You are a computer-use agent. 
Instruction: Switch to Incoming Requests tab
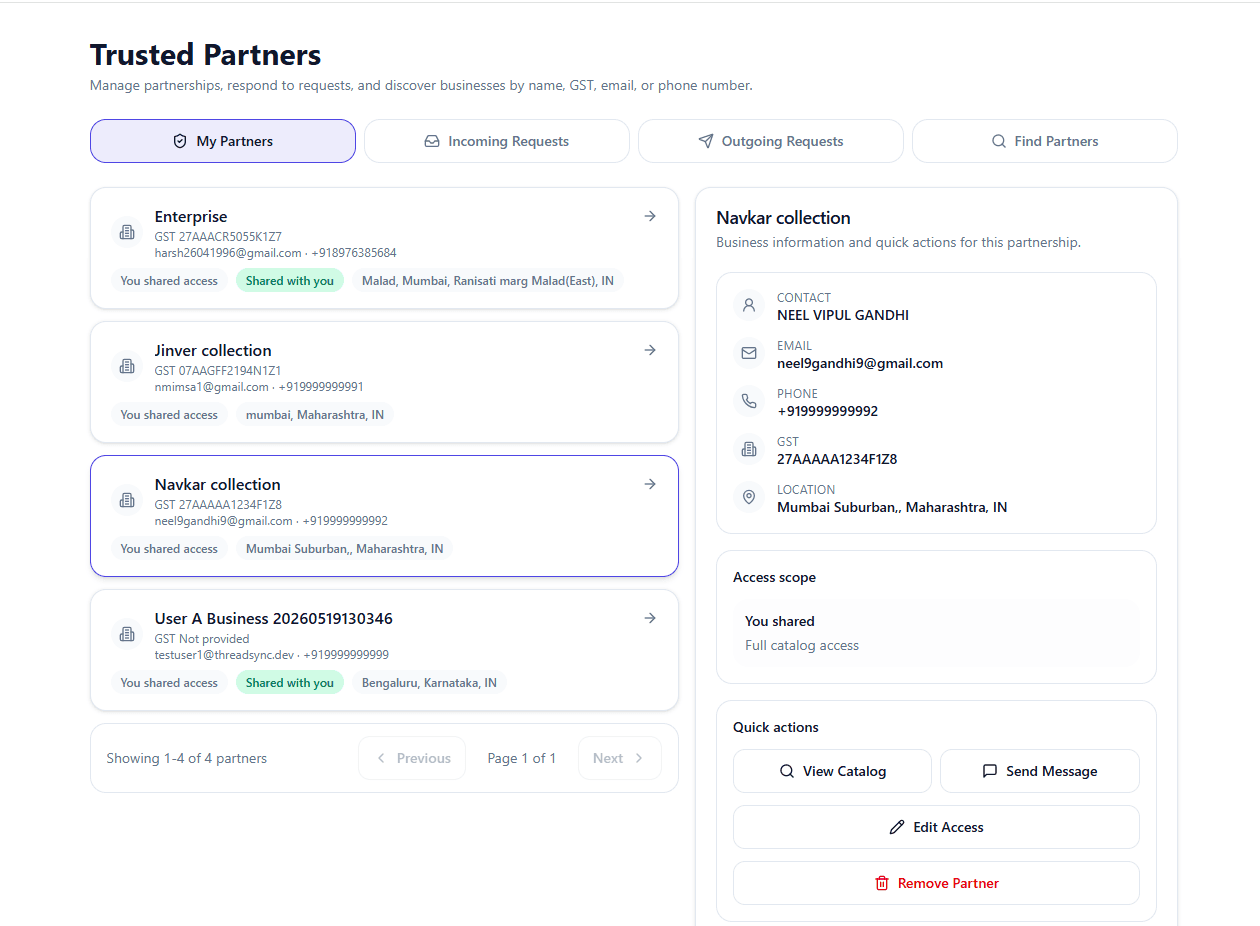point(497,141)
